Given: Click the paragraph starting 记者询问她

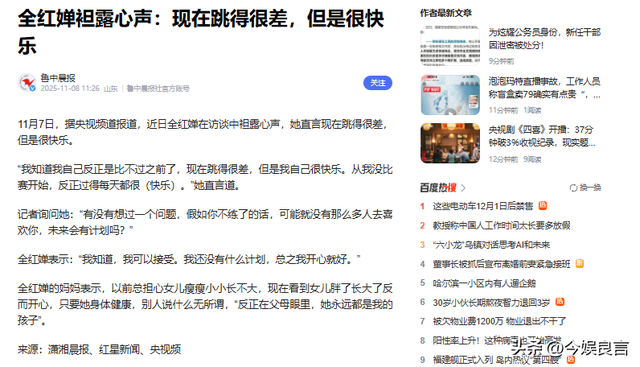Looking at the screenshot, I should coord(205,222).
